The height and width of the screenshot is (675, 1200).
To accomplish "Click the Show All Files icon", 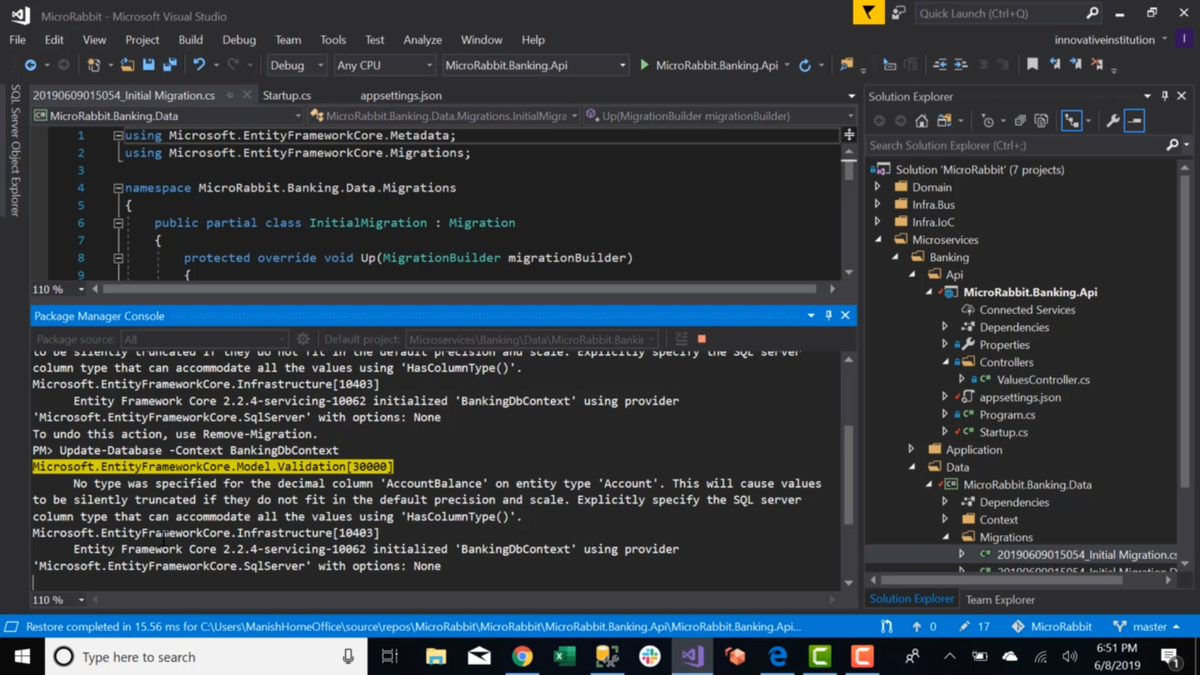I will [x=1042, y=121].
